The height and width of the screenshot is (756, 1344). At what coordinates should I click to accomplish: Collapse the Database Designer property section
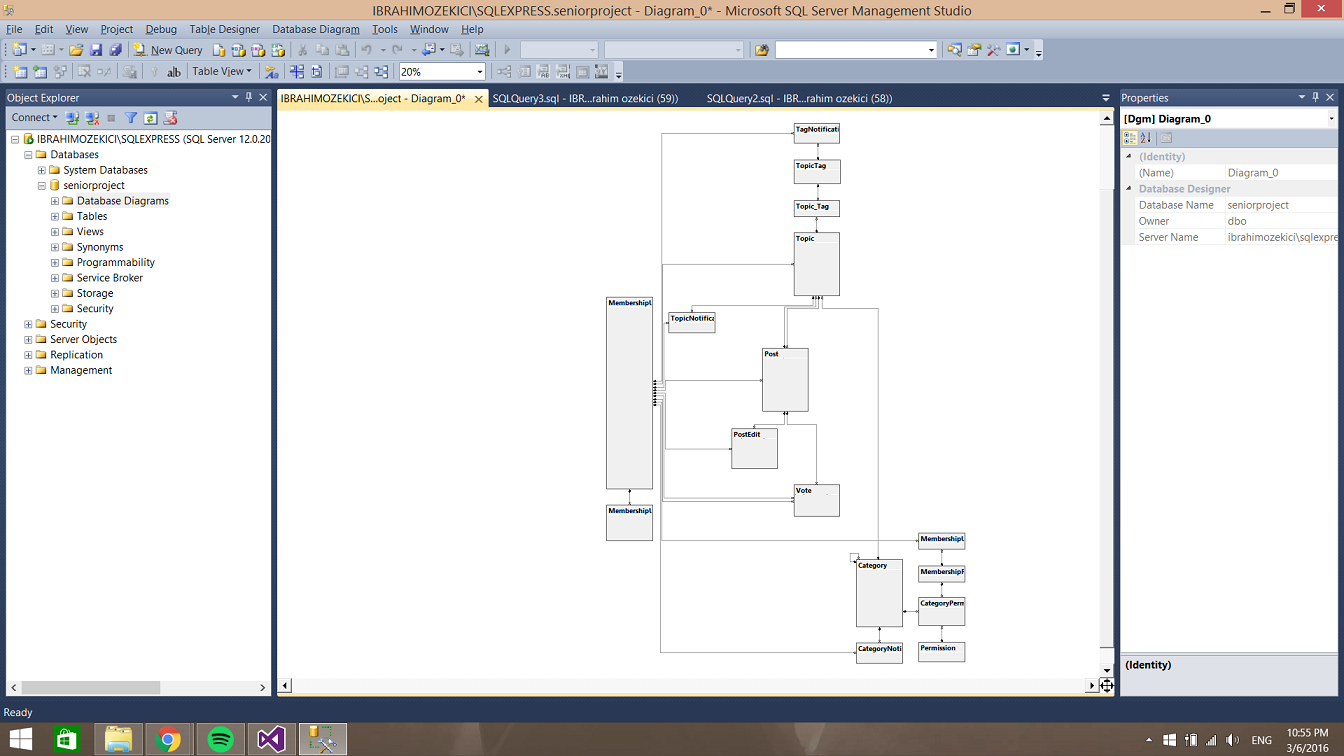(x=1129, y=189)
